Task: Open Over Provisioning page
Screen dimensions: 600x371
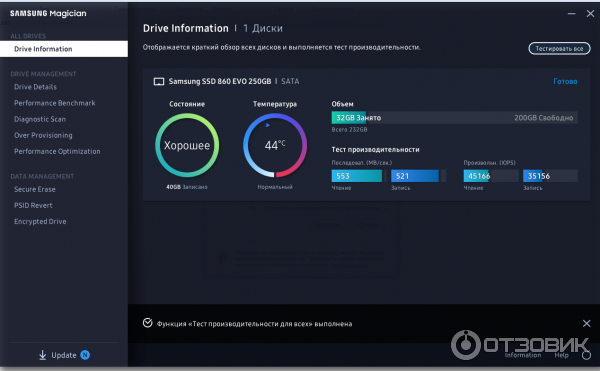Action: point(43,135)
